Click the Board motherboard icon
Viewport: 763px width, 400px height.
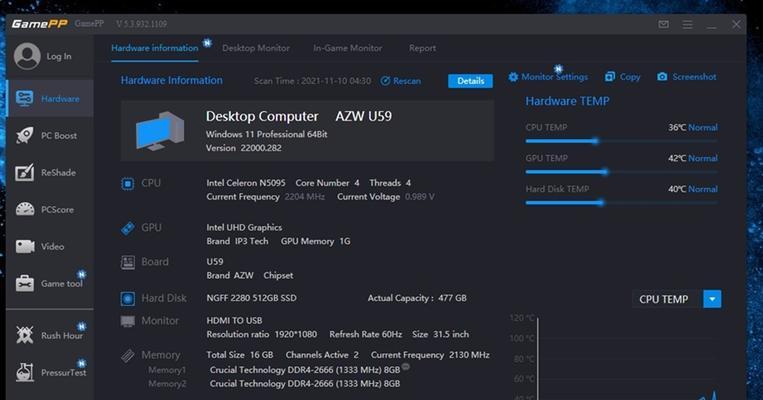coord(127,262)
